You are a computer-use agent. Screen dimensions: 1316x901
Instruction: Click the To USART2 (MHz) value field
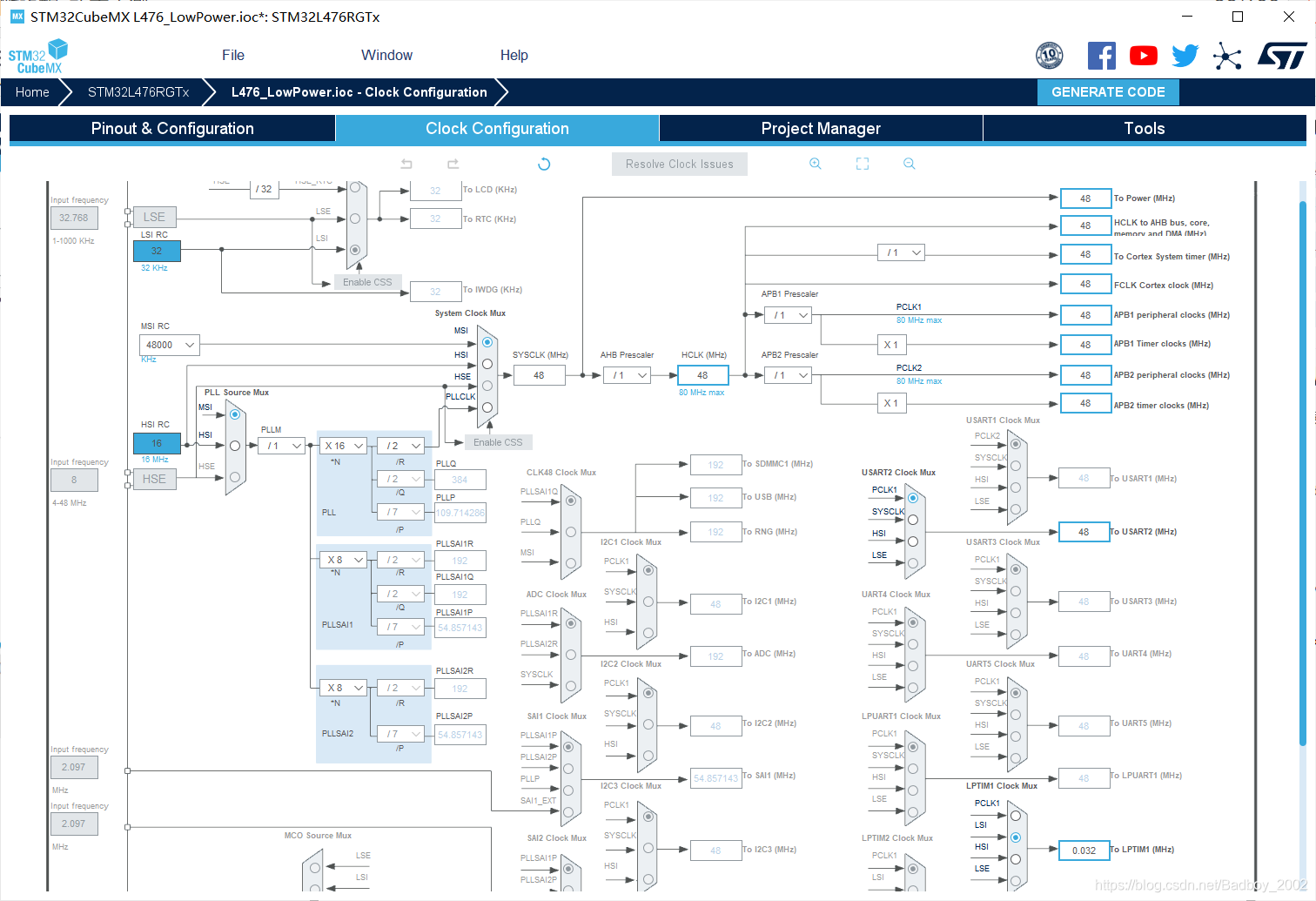(x=1084, y=532)
